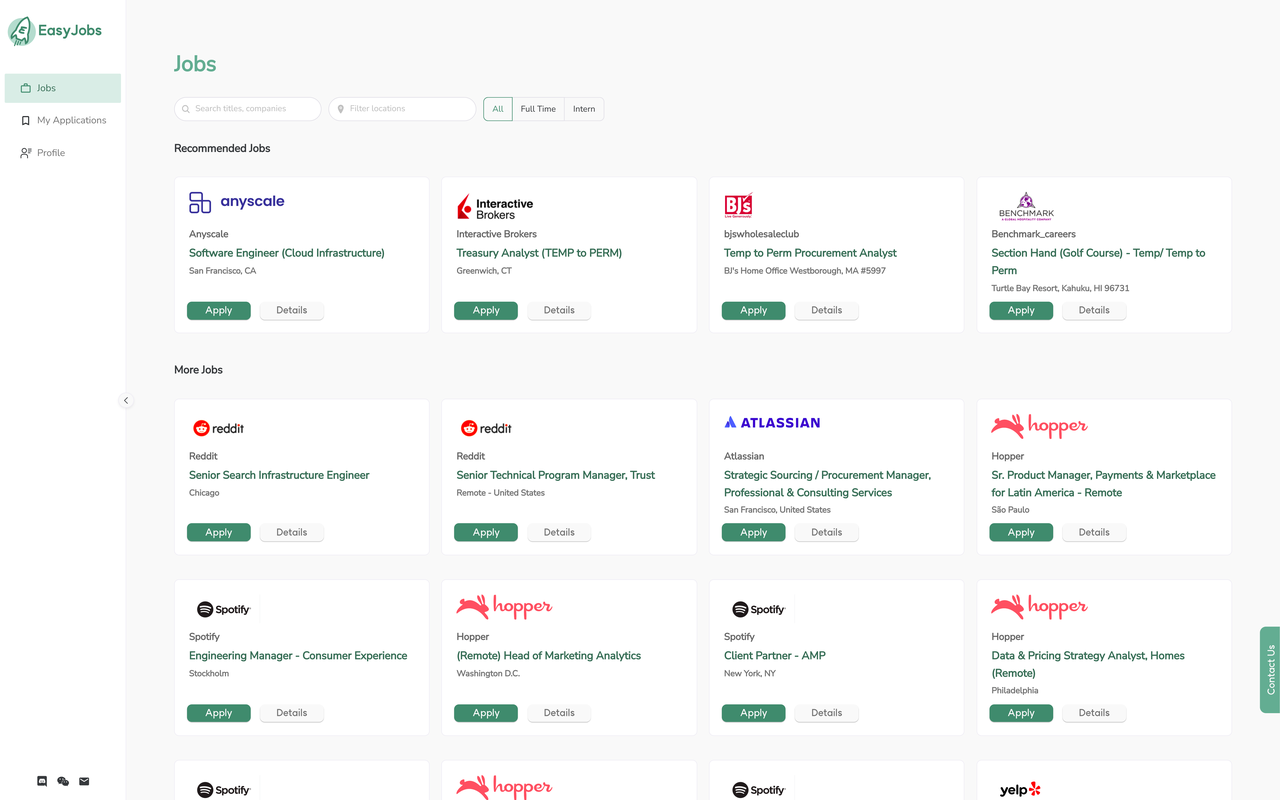This screenshot has height=800, width=1280.
Task: Focus the Search titles, companies field
Action: (x=248, y=109)
